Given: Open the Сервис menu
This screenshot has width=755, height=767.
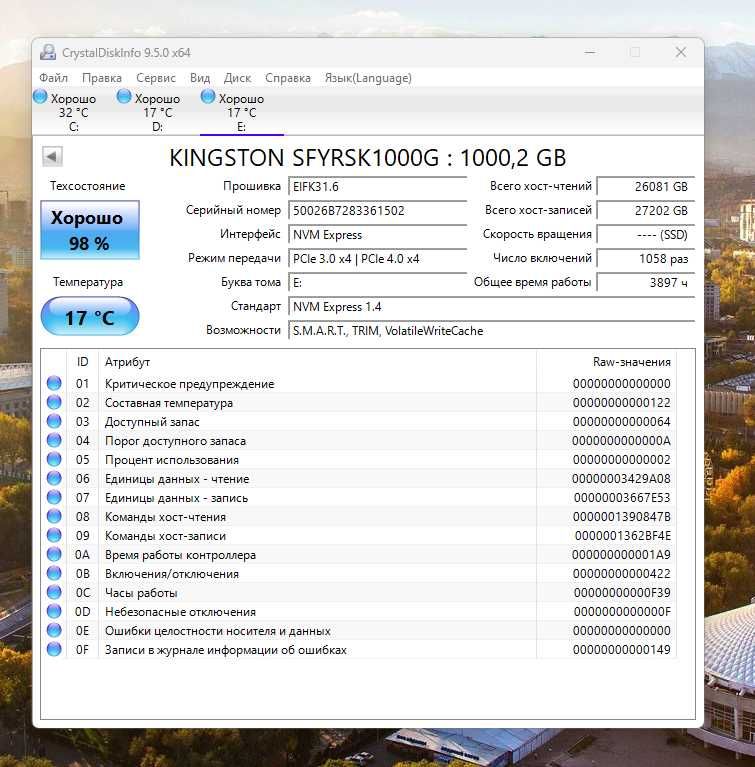Looking at the screenshot, I should (x=156, y=78).
